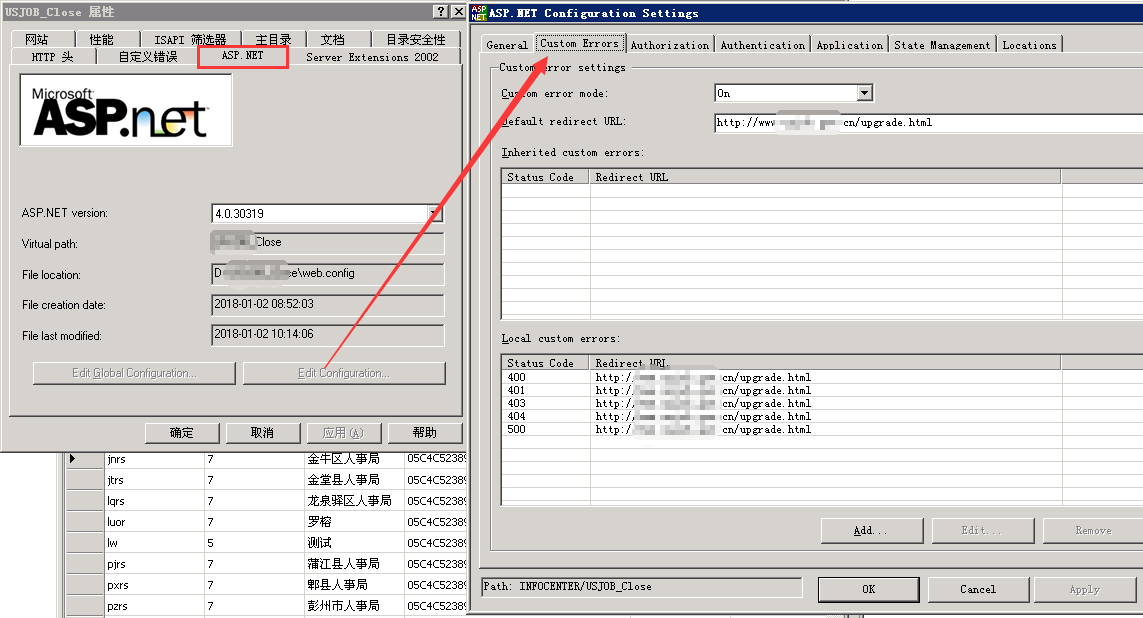
Task: Open the 目录安全性 tab
Action: 416,39
